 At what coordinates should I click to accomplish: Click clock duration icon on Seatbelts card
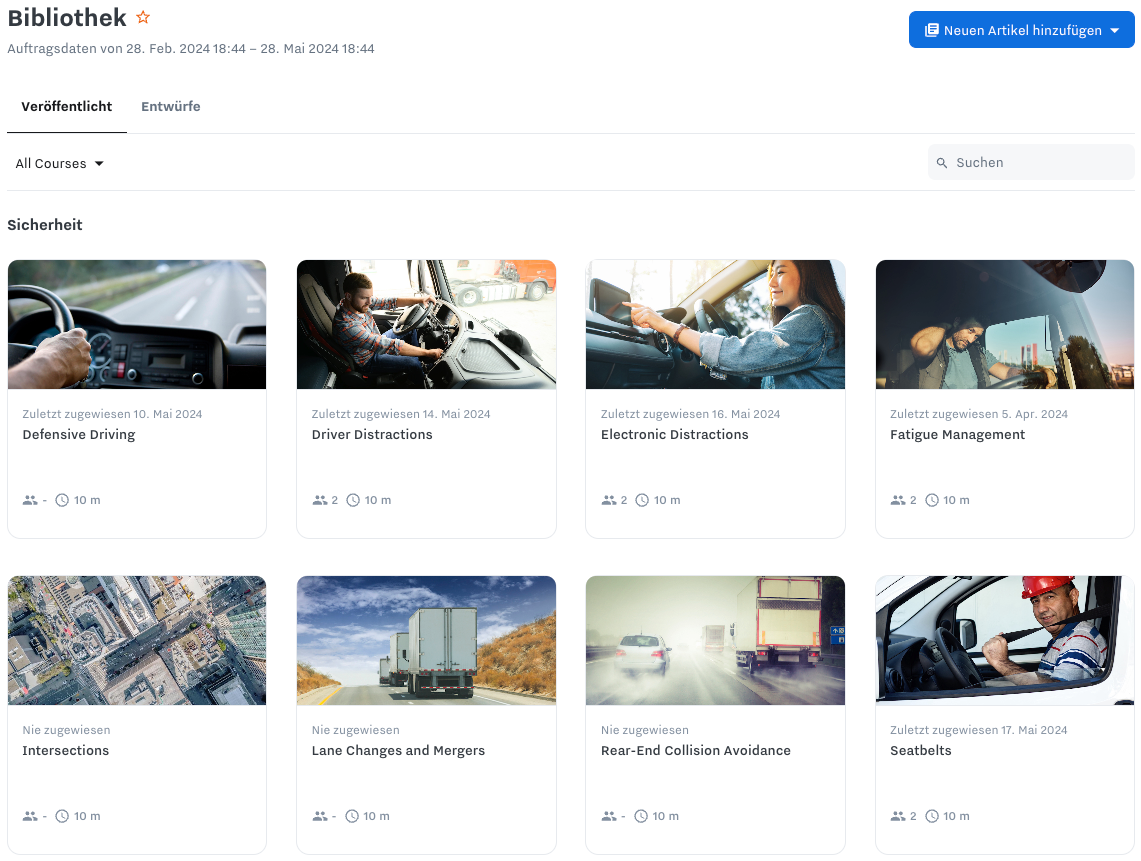coord(931,816)
